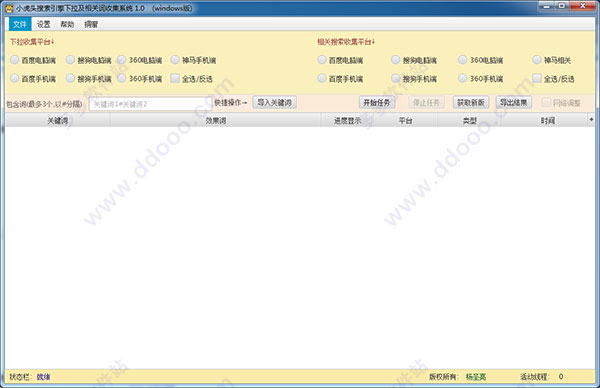Click the 停止任务 button
Viewport: 600px width, 388px height.
pos(426,103)
